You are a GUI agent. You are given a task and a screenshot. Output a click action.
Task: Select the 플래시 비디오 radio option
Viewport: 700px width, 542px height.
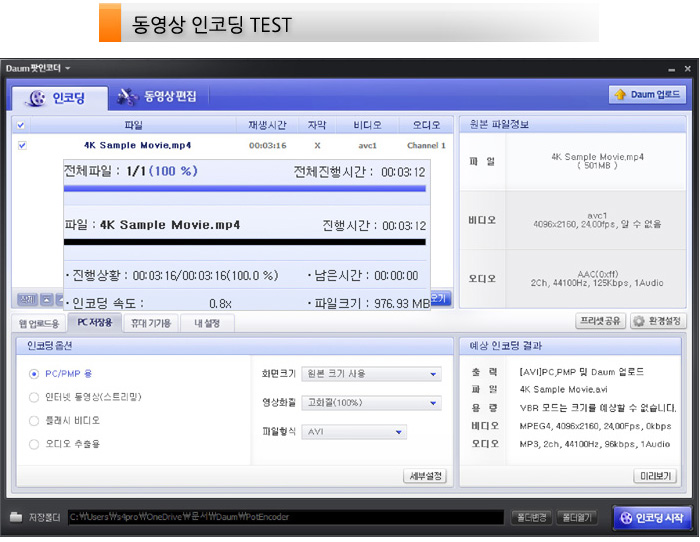click(36, 419)
